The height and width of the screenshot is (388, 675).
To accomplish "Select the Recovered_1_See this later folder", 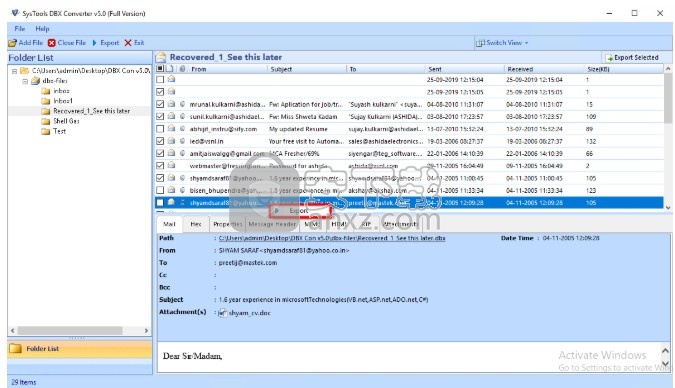I will 91,111.
